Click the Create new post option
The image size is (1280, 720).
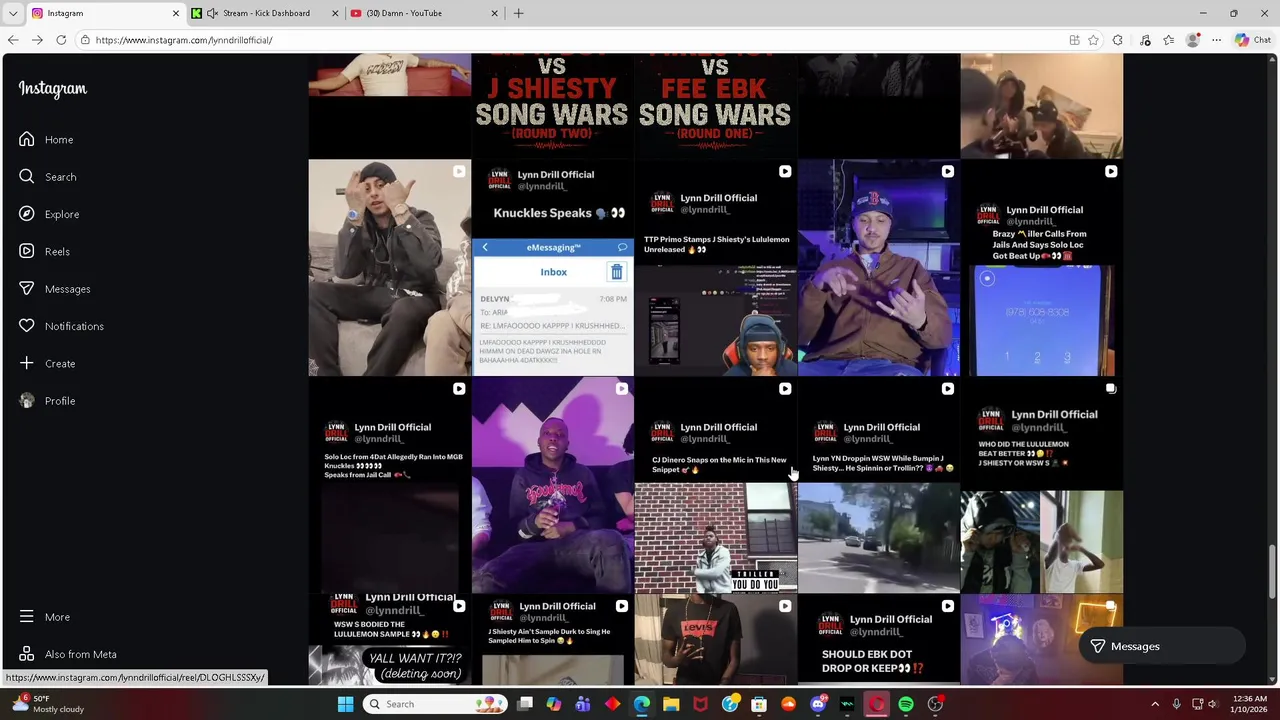[47, 364]
